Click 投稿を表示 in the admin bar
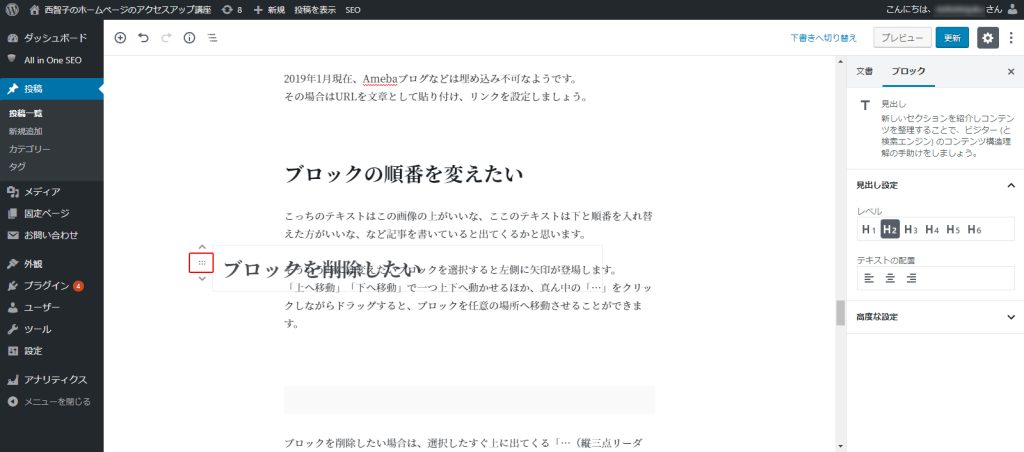This screenshot has width=1024, height=452. [x=315, y=10]
